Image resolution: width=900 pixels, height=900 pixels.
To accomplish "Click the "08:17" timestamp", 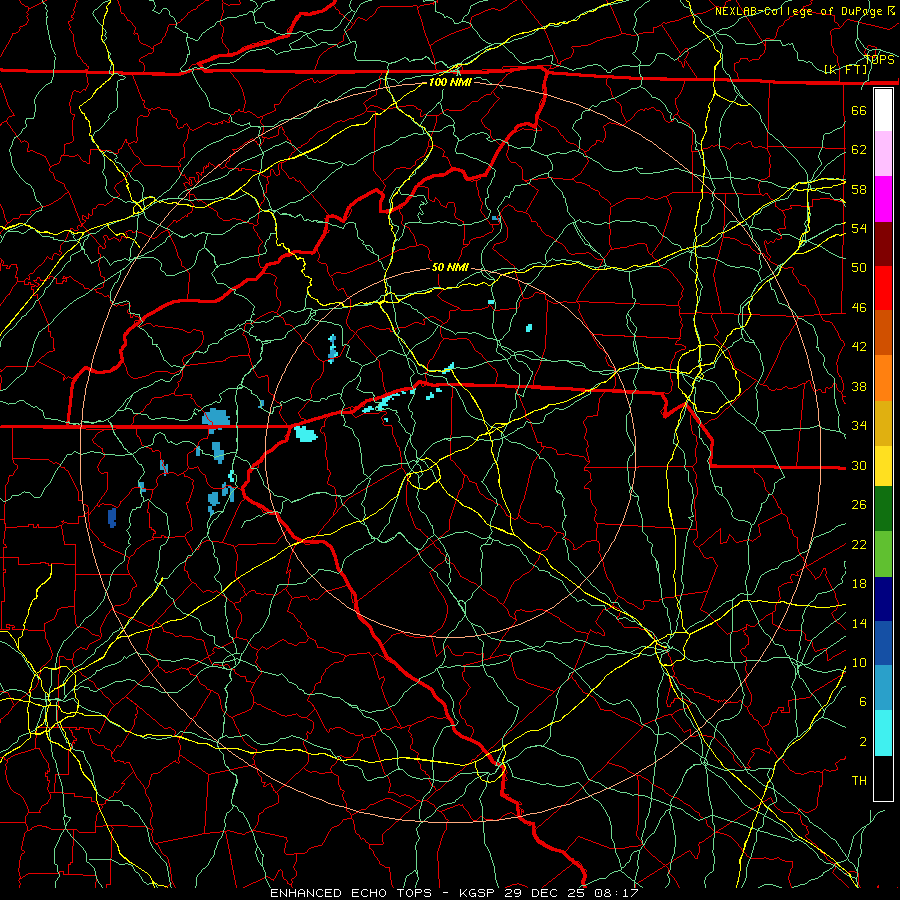I will pyautogui.click(x=616, y=893).
